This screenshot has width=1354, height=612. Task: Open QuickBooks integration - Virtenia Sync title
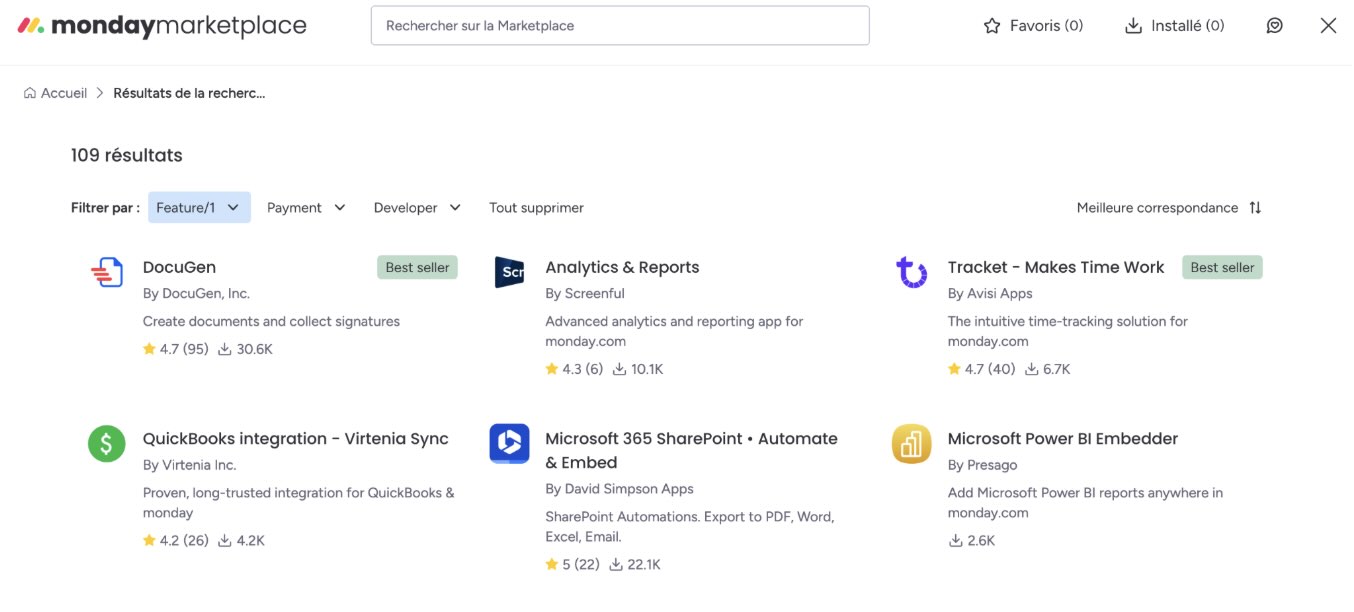pyautogui.click(x=296, y=438)
